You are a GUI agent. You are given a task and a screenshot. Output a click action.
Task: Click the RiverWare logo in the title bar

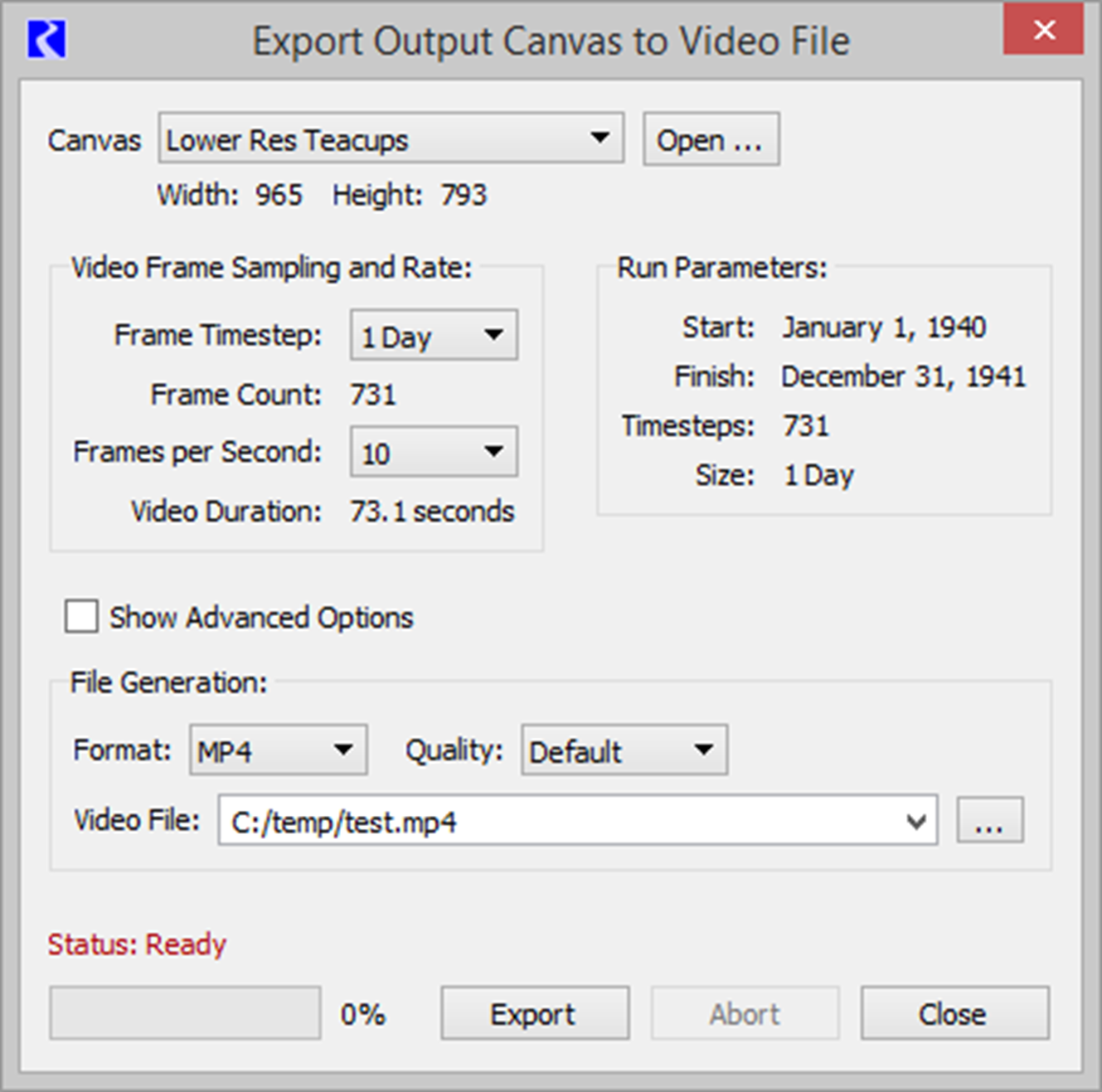[46, 40]
